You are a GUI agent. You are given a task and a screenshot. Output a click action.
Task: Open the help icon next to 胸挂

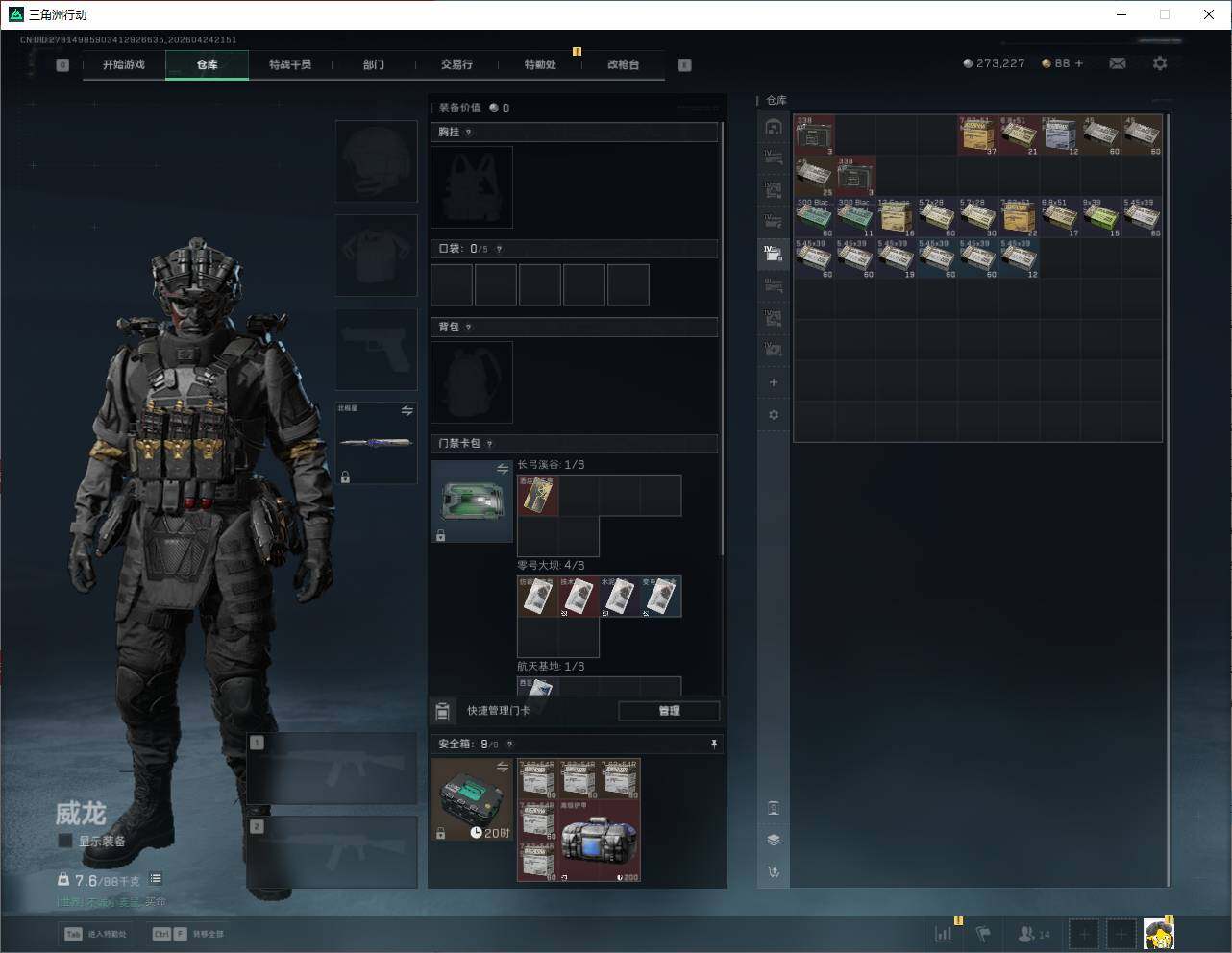(x=469, y=133)
